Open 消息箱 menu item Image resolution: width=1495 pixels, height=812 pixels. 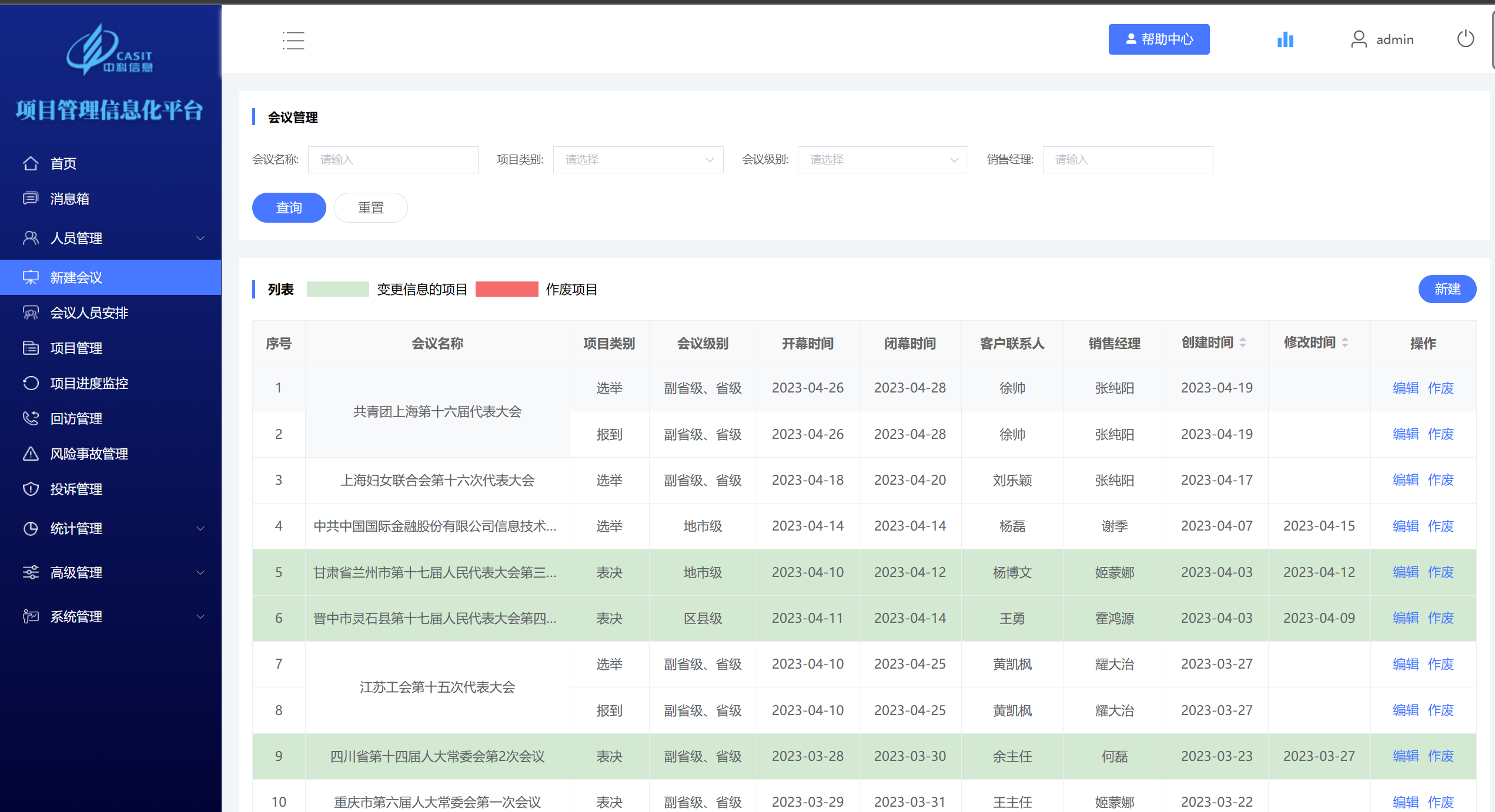111,199
